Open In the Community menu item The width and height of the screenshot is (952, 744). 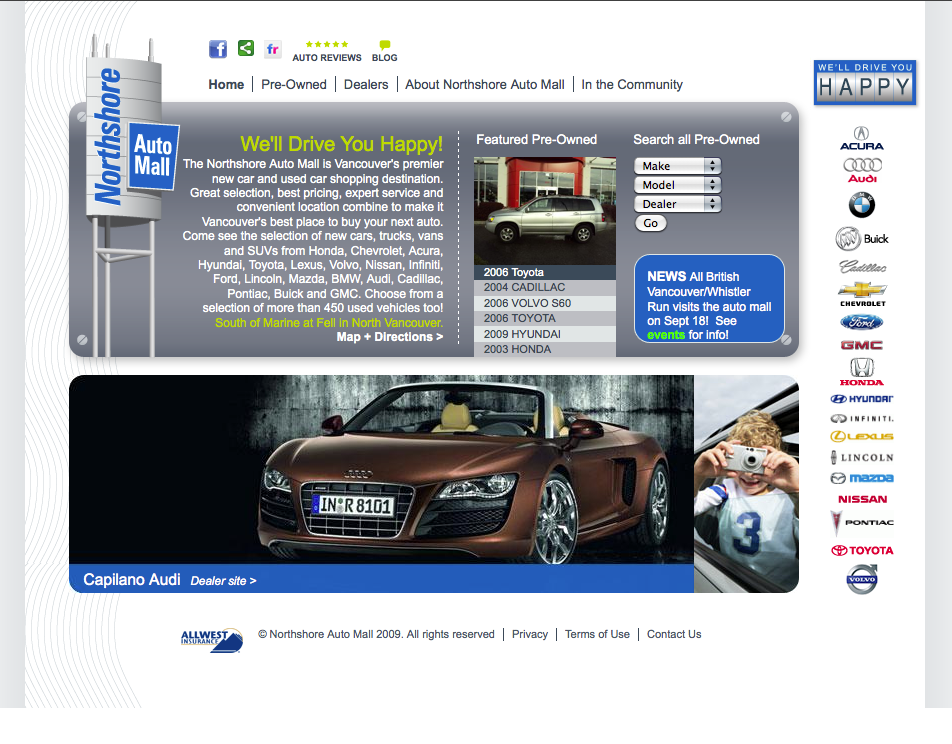click(632, 84)
